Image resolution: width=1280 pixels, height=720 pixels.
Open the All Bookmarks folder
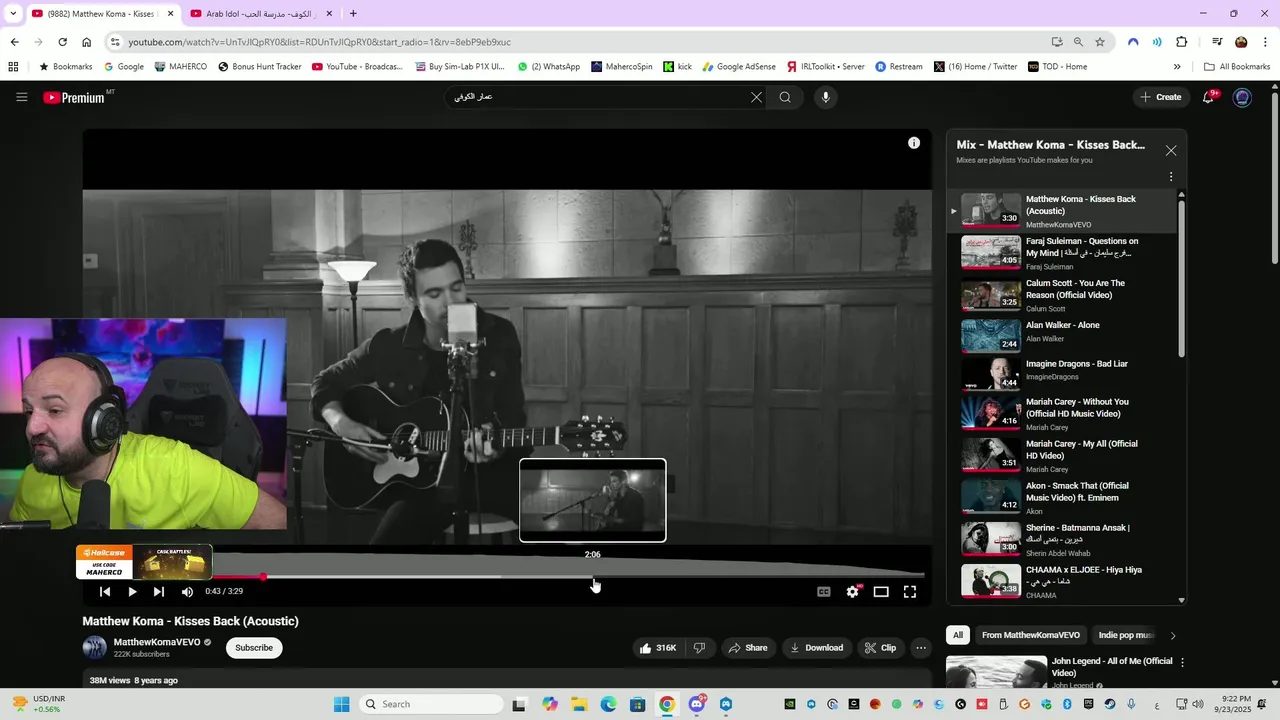pyautogui.click(x=1237, y=67)
